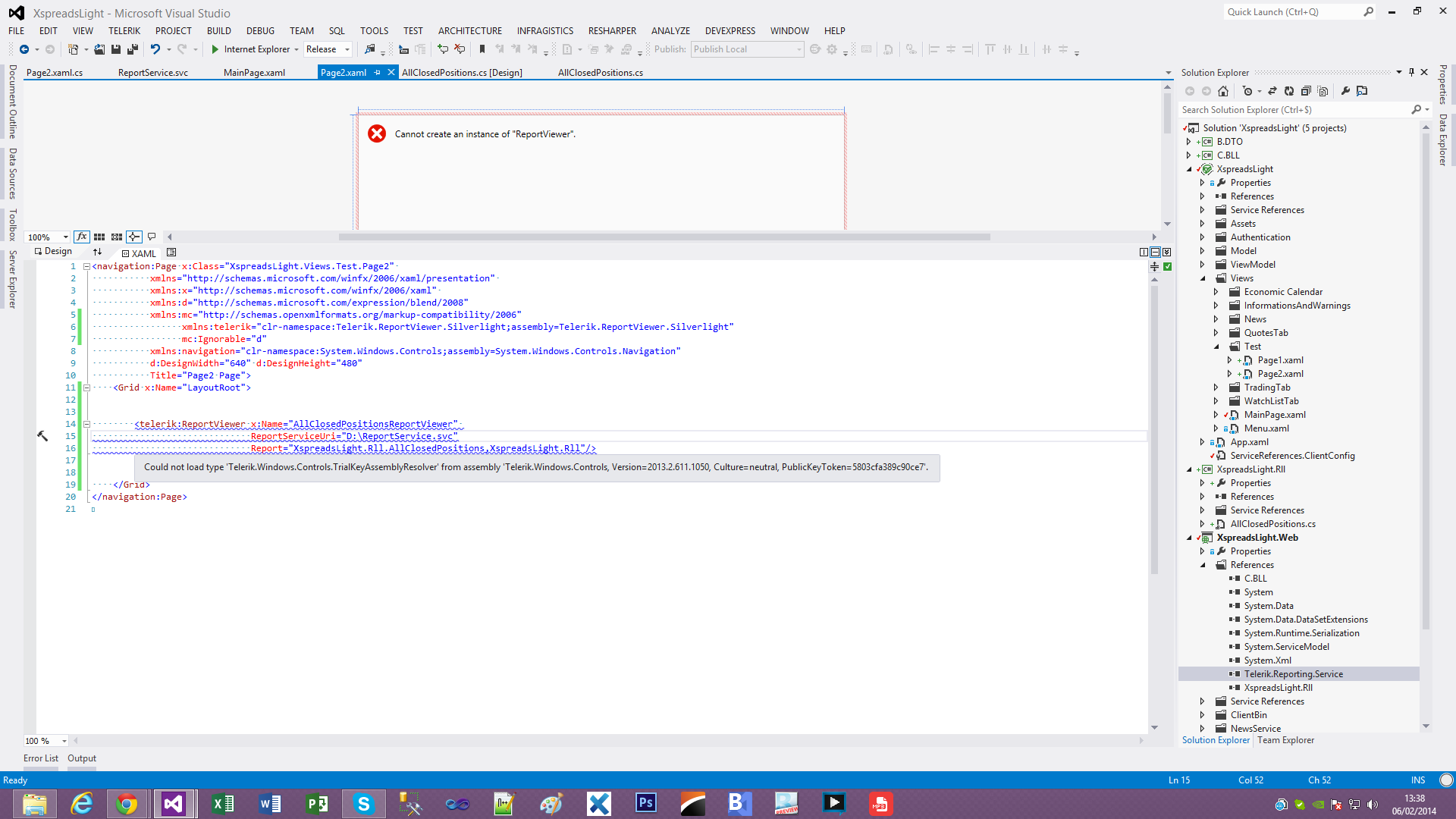Click Collapse All icon in Solution Explorer

pyautogui.click(x=1306, y=91)
